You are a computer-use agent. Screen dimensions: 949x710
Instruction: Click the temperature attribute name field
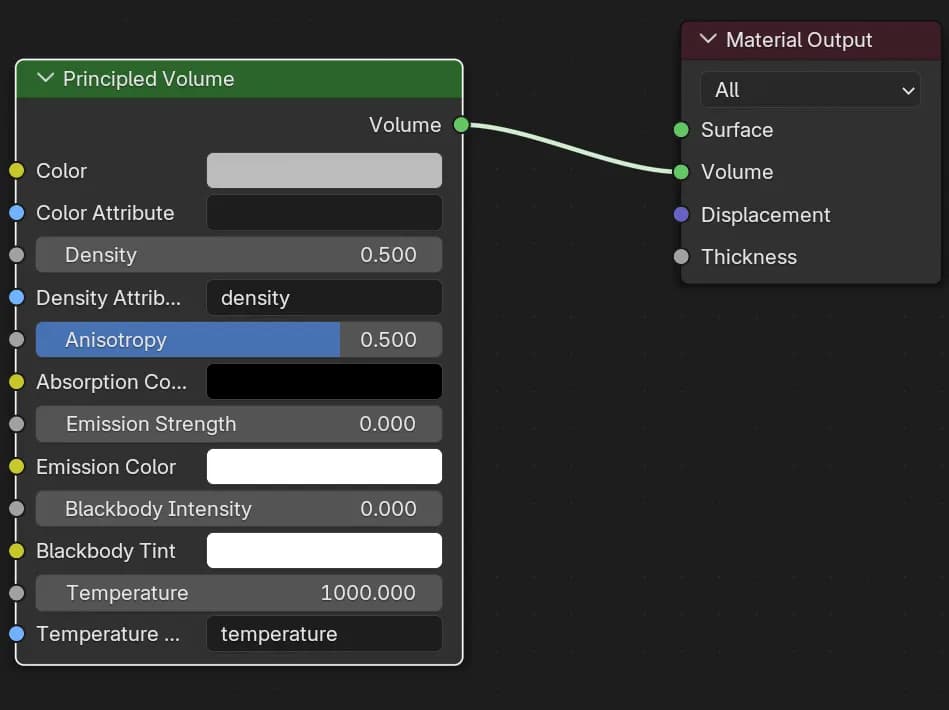[x=324, y=634]
